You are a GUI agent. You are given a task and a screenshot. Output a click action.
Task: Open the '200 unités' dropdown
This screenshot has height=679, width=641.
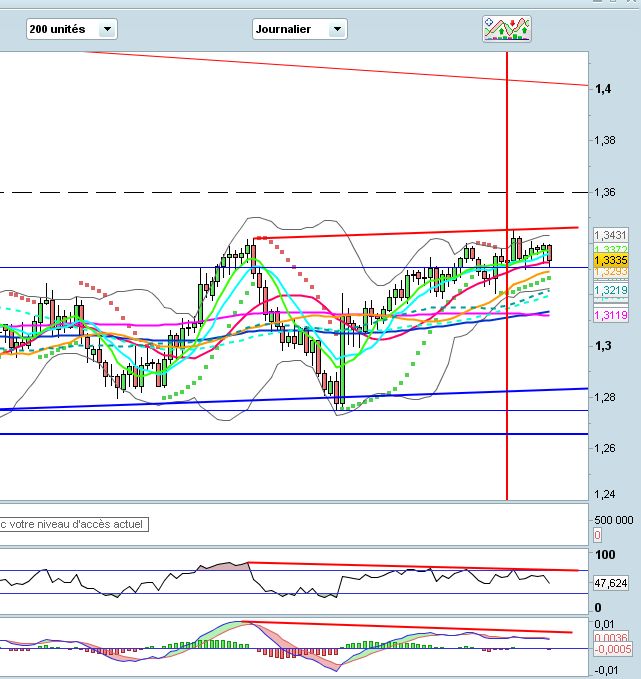71,29
